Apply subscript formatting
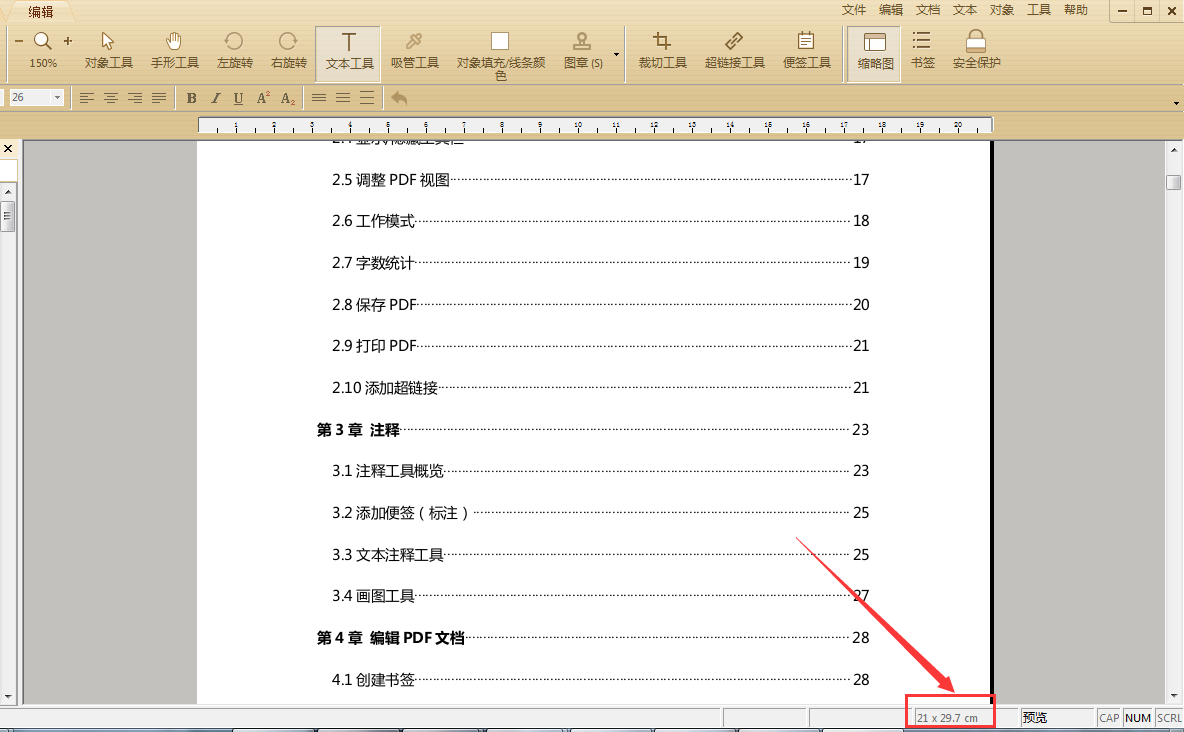1184x732 pixels. (287, 98)
